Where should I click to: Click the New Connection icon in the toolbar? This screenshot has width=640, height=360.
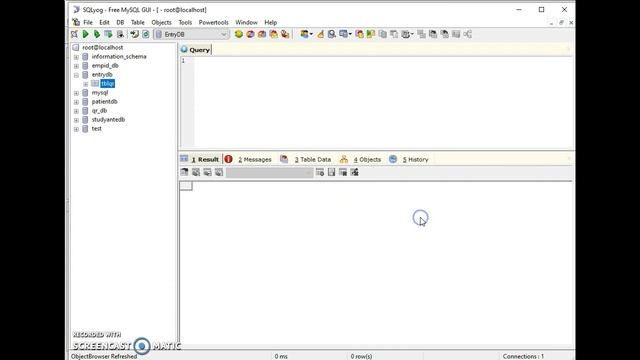click(74, 34)
